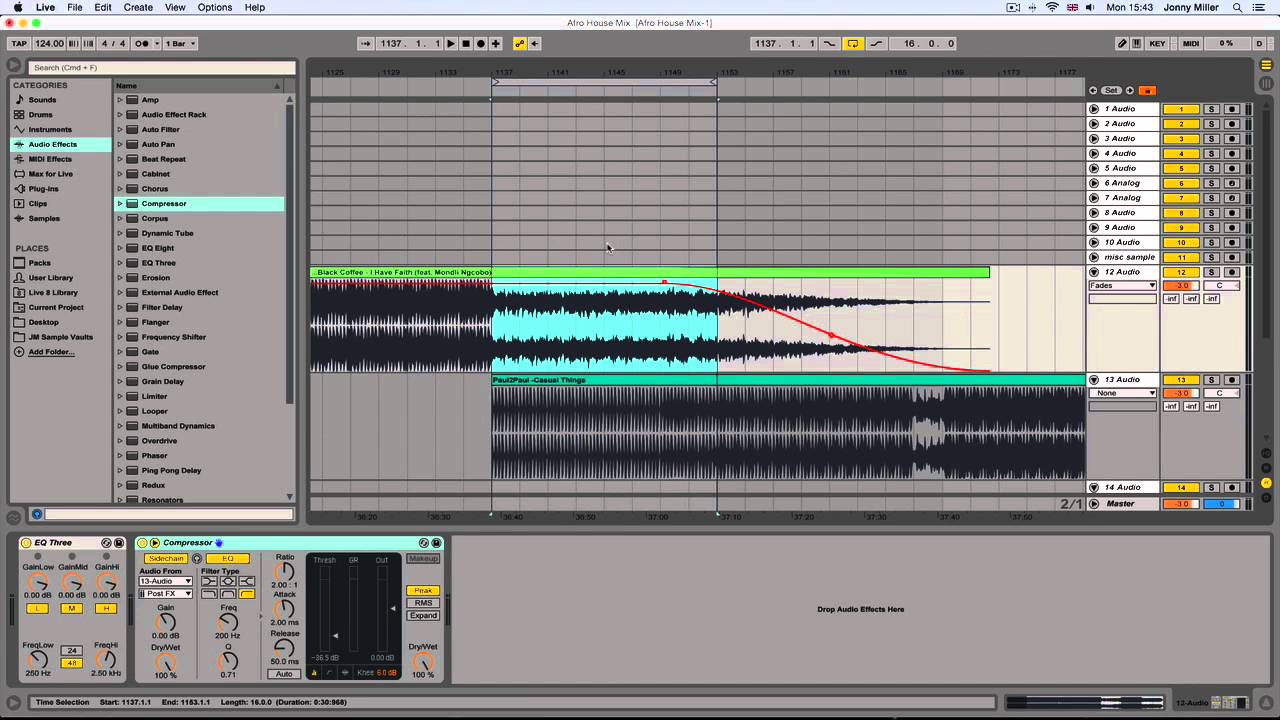Adjust the Compressor Ratio knob
The width and height of the screenshot is (1280, 720).
coord(285,571)
